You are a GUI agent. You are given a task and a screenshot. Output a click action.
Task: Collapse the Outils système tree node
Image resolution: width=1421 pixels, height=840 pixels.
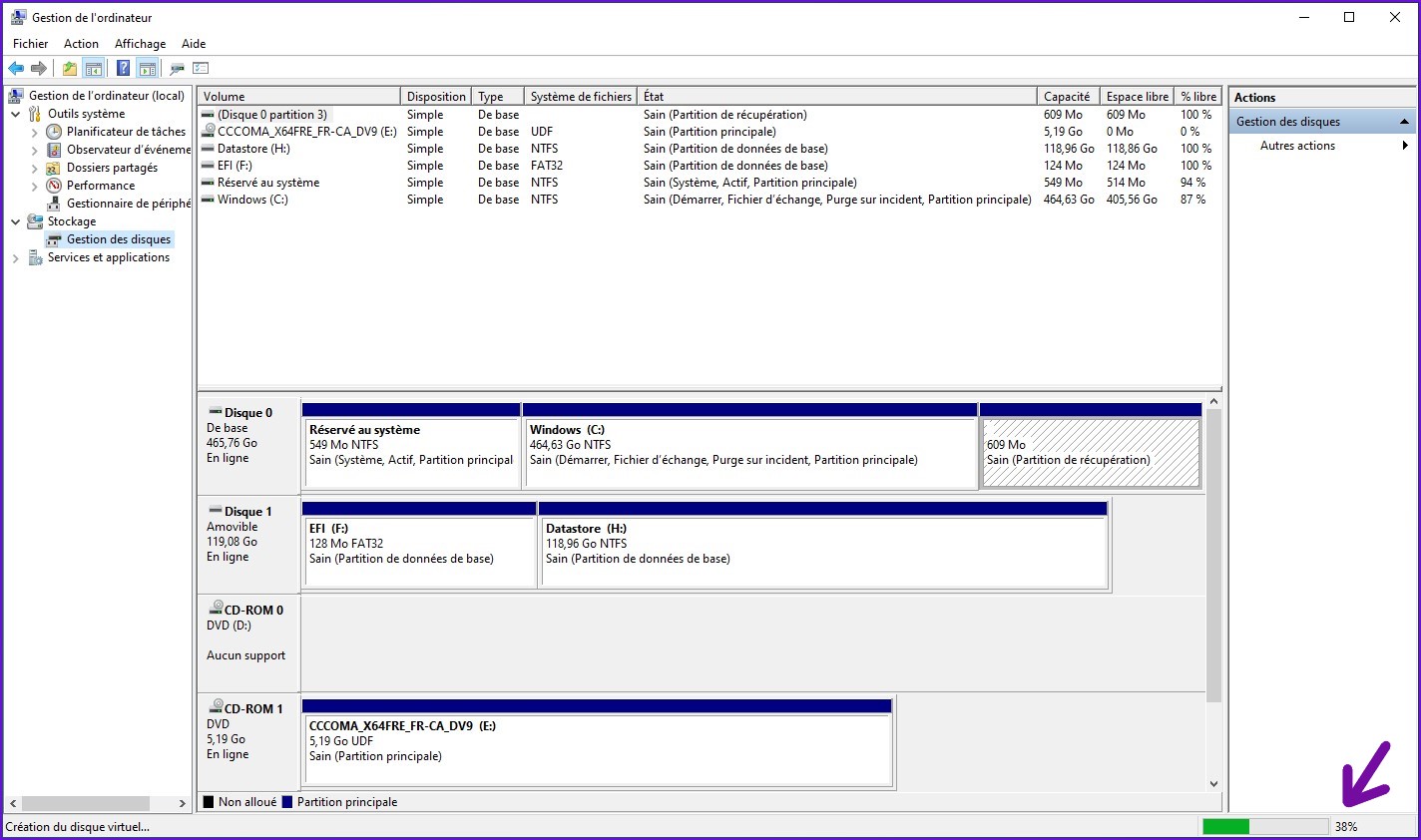click(x=15, y=115)
